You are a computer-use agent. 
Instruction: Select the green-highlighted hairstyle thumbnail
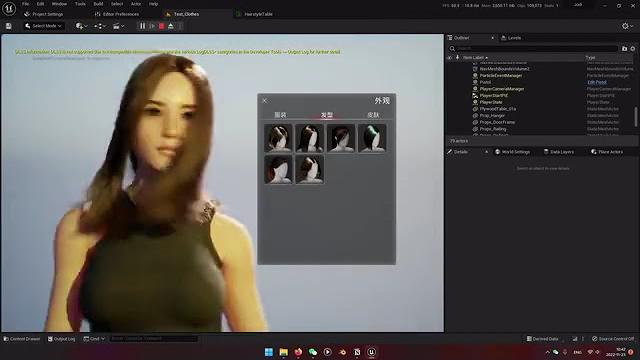point(372,138)
